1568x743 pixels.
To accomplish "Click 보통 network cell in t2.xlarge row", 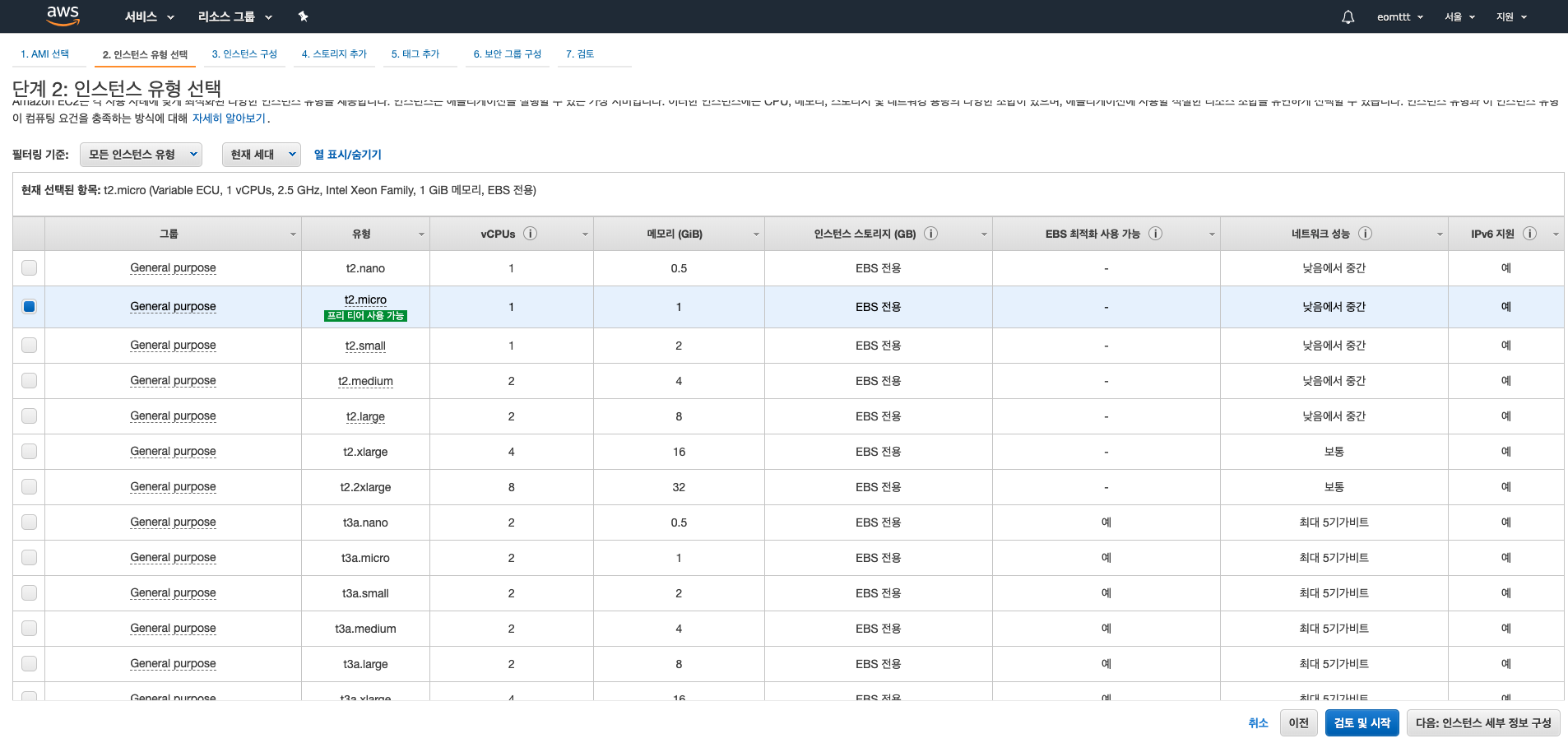I will 1334,452.
